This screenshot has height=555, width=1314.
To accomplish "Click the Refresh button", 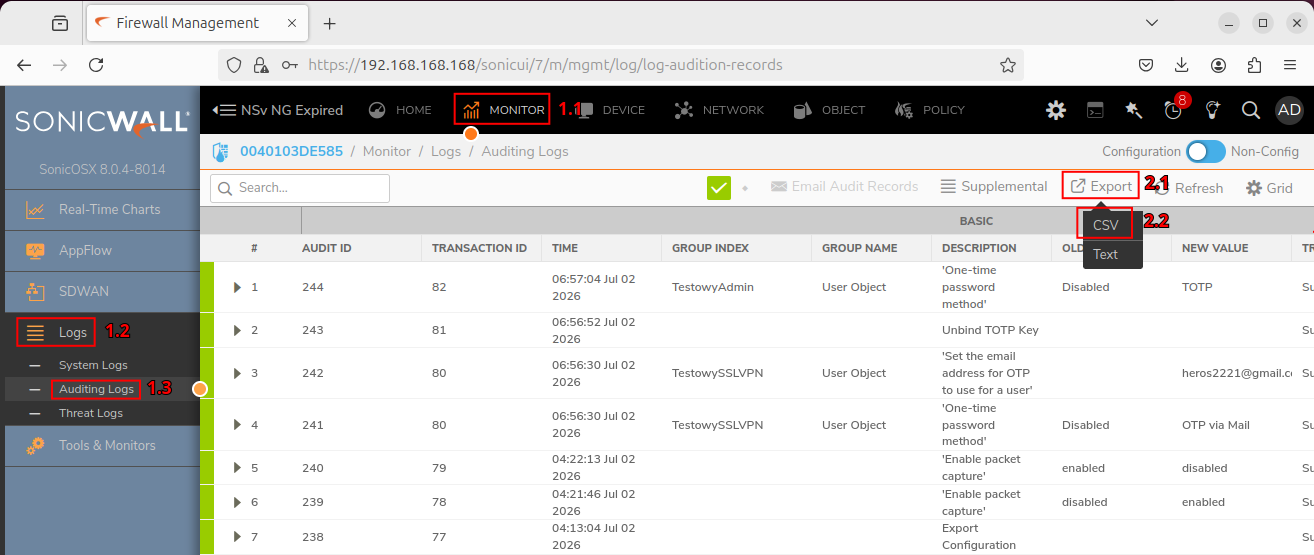I will [1190, 188].
